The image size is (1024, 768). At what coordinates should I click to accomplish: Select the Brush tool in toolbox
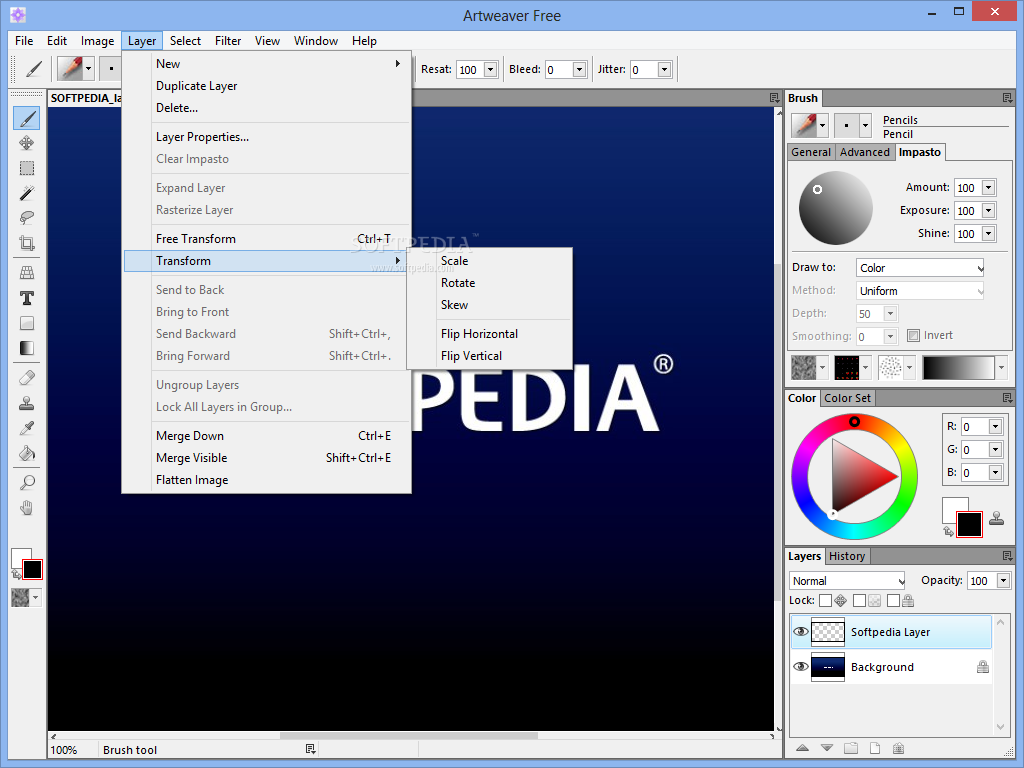[x=27, y=118]
